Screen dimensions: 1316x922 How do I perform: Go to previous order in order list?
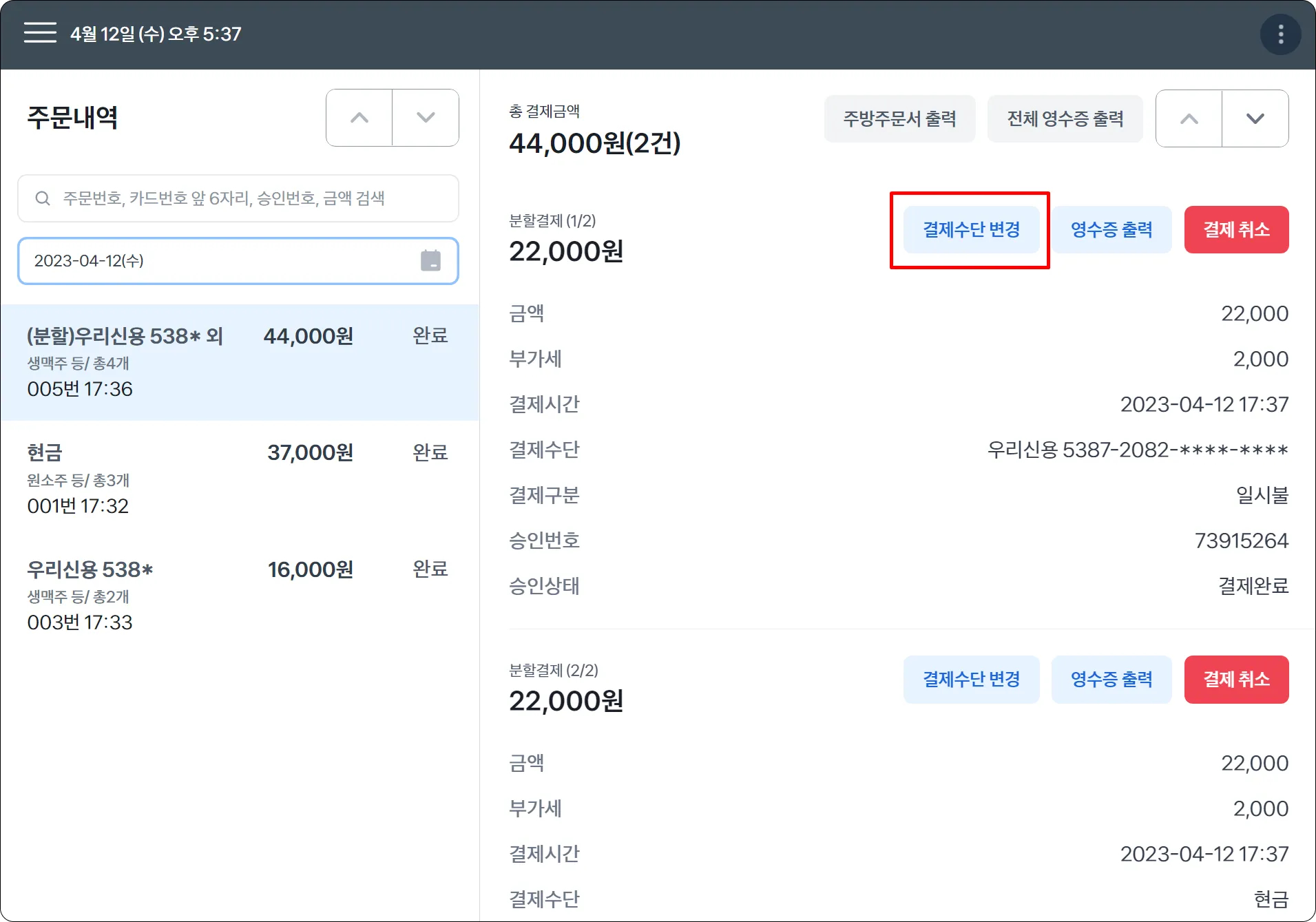(359, 118)
